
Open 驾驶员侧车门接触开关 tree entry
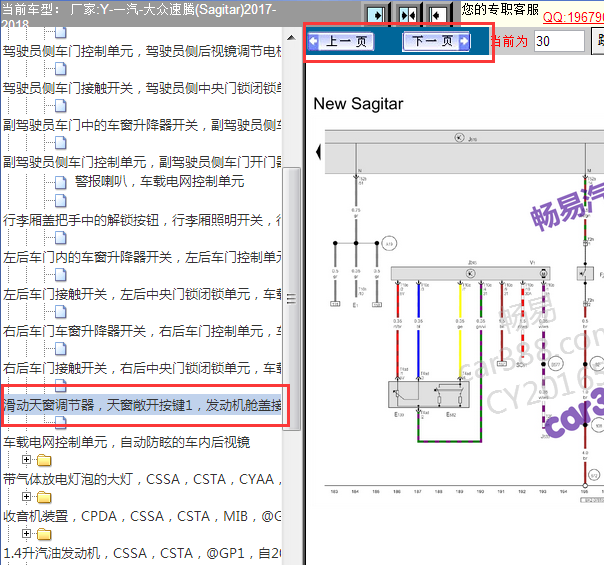pyautogui.click(x=142, y=88)
